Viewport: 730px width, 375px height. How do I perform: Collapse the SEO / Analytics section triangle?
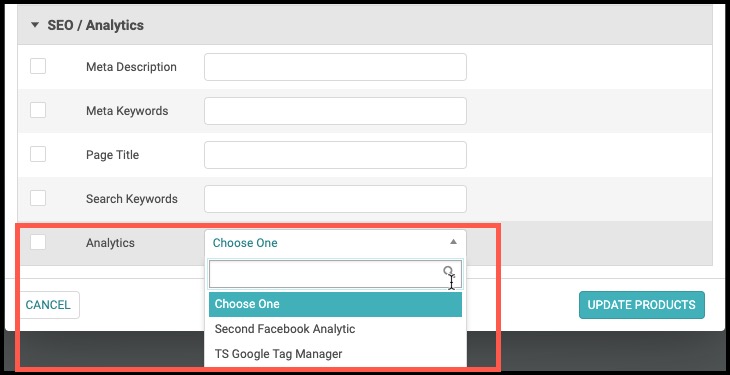point(35,25)
